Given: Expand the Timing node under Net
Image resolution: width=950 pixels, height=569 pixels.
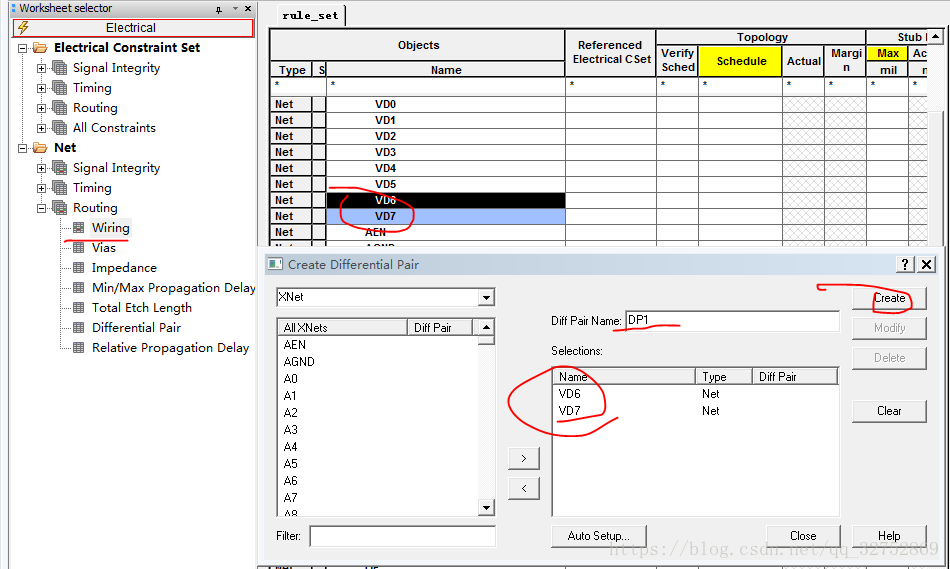Looking at the screenshot, I should (42, 188).
